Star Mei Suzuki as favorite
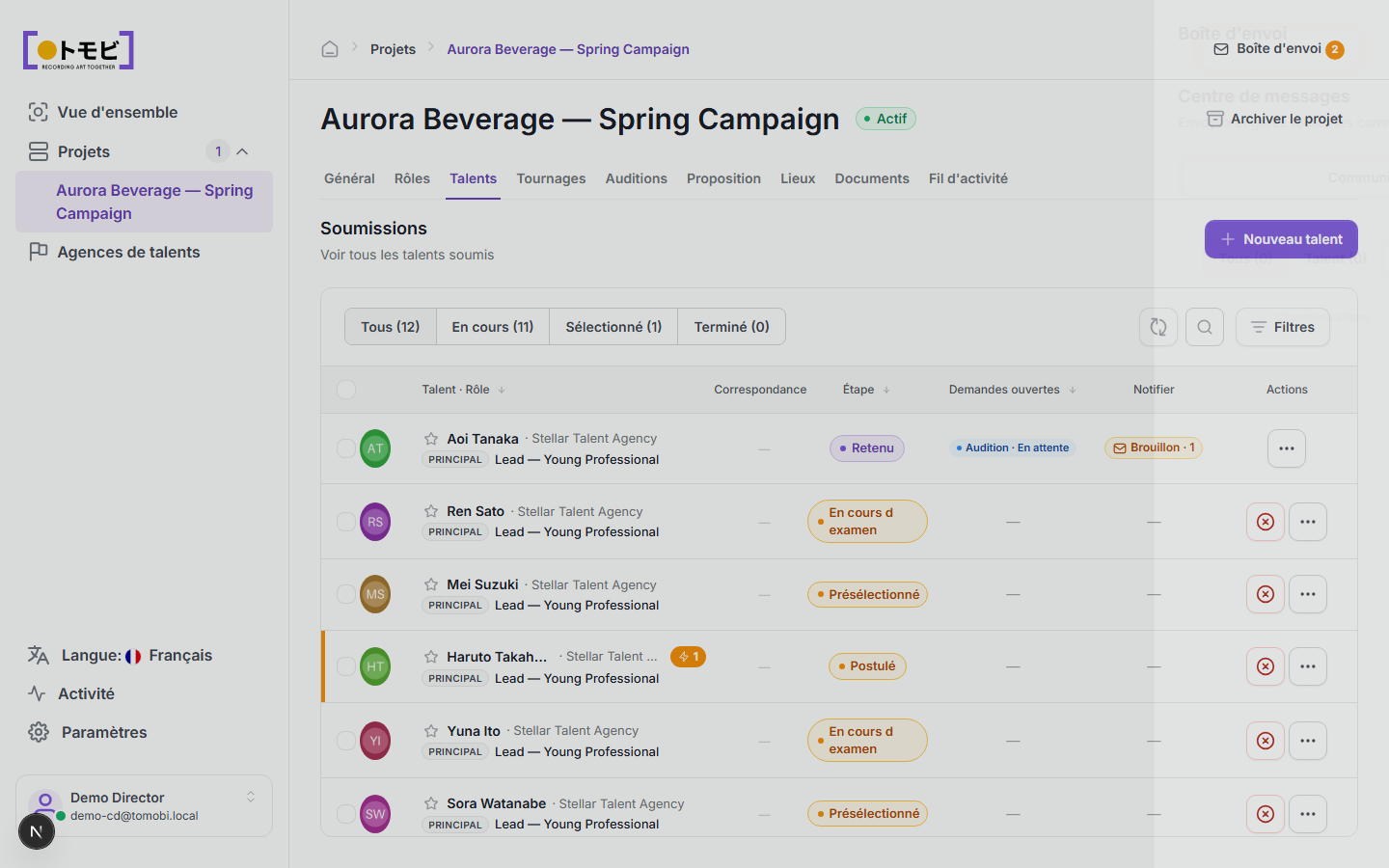Image resolution: width=1389 pixels, height=868 pixels. click(x=431, y=584)
